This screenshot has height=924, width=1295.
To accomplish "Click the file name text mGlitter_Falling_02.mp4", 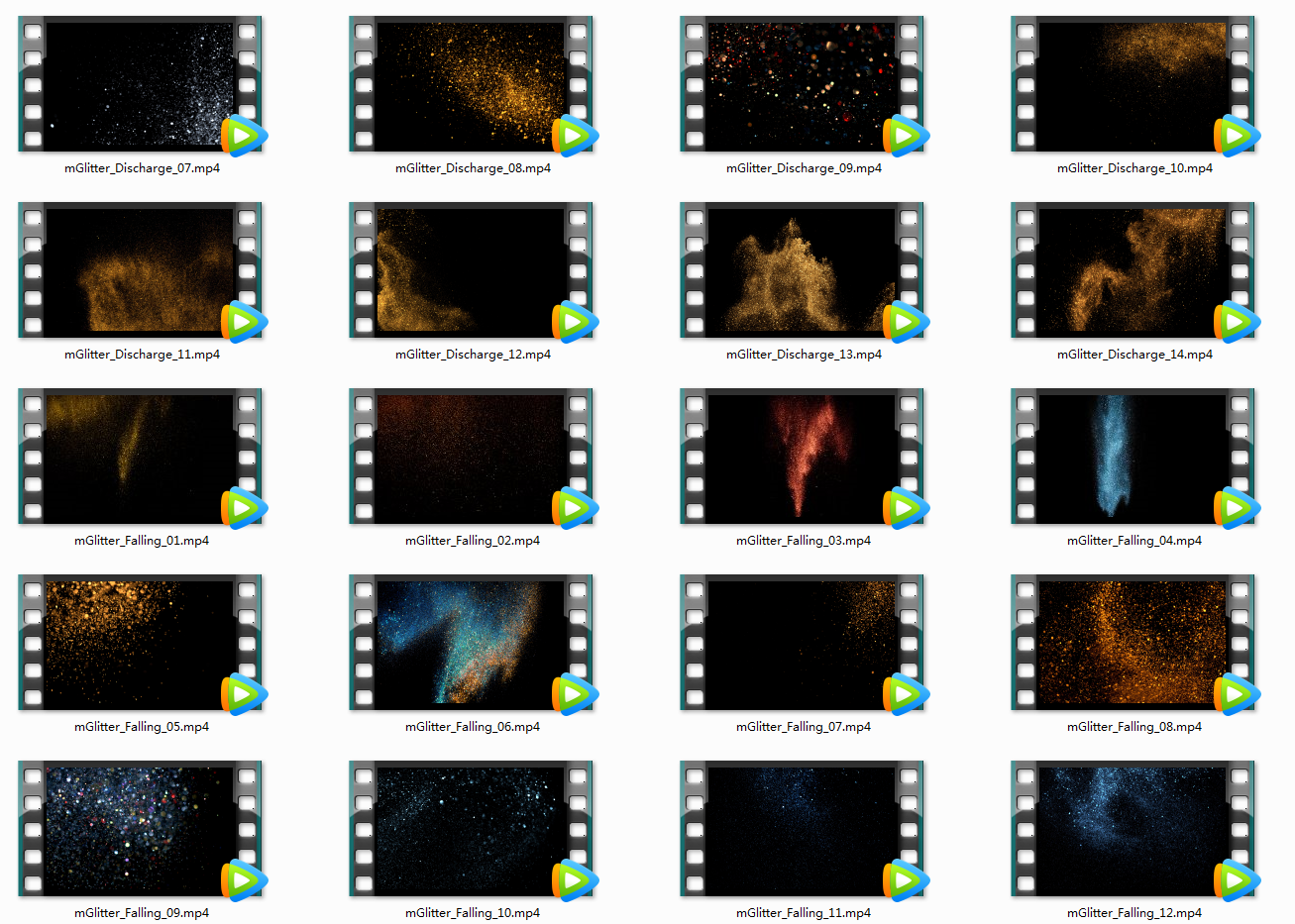I will [473, 541].
